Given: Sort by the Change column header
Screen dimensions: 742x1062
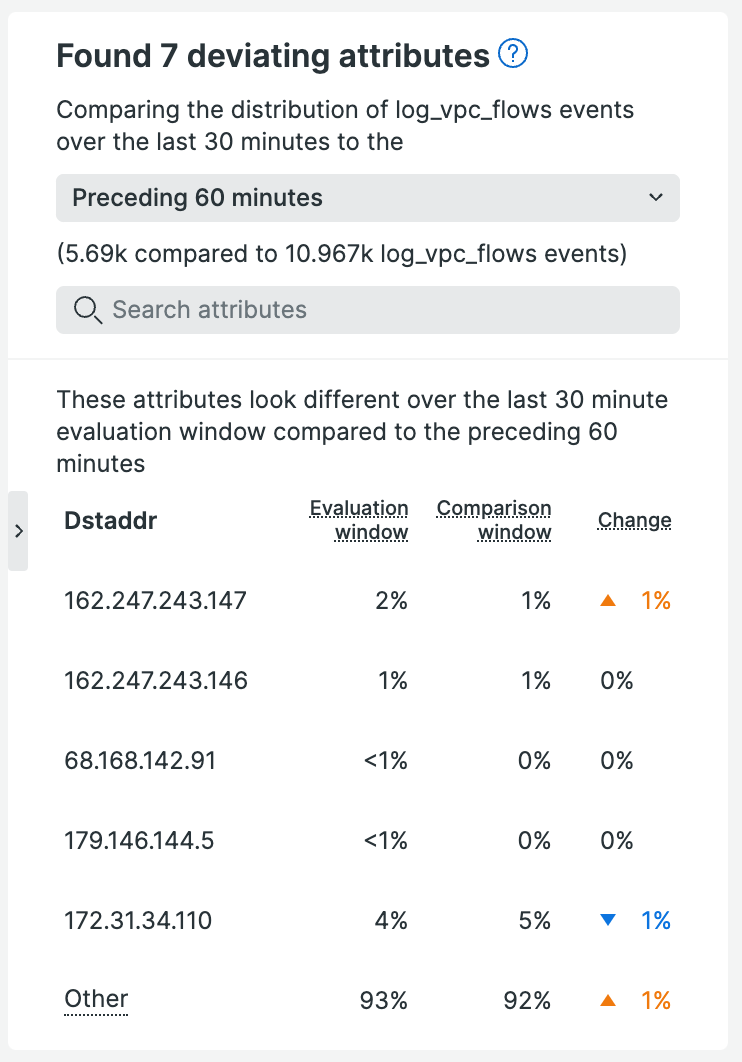Looking at the screenshot, I should [x=634, y=520].
